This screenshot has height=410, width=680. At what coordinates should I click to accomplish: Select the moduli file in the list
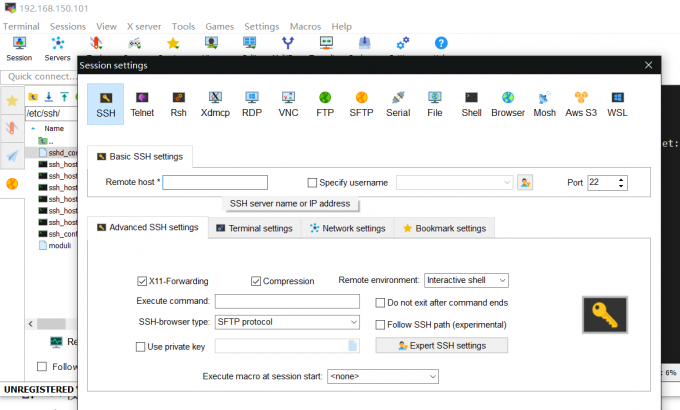point(56,246)
